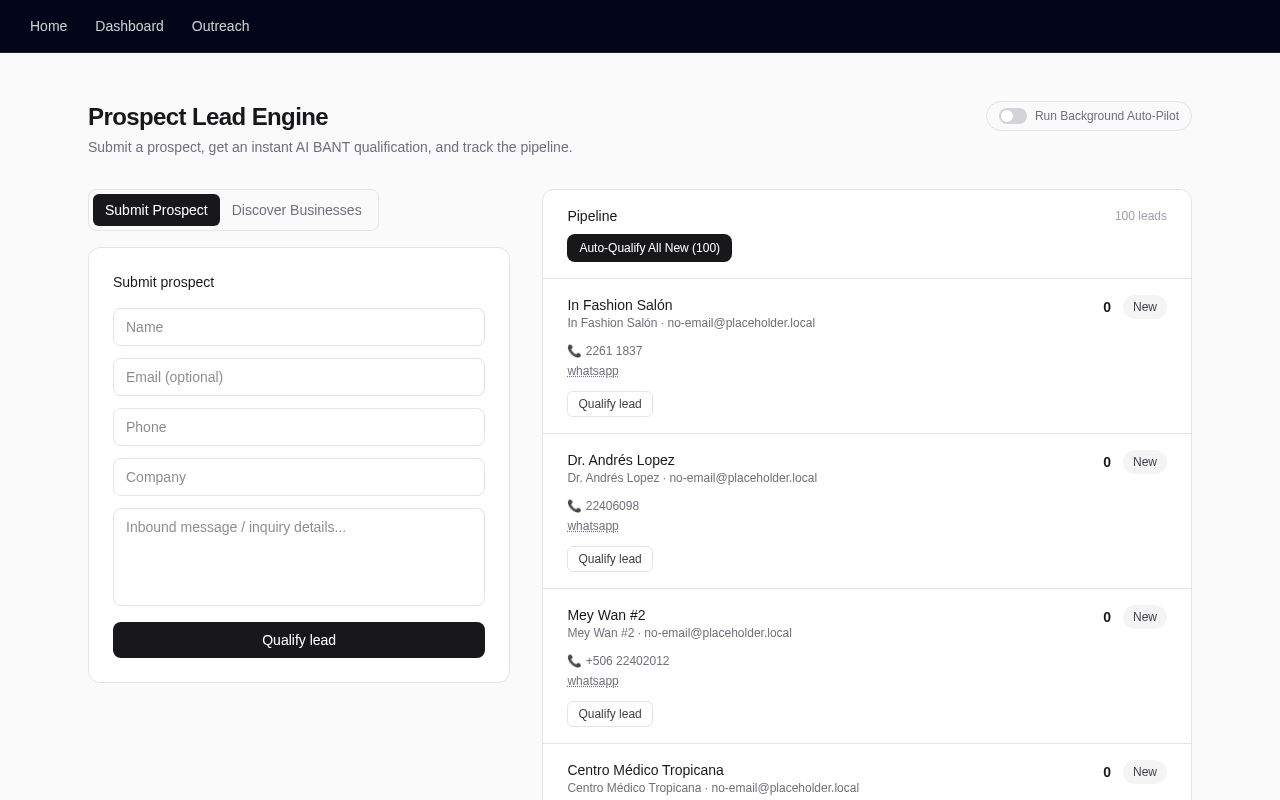Qualify lead for Dr. Andrés Lopez
Viewport: 1280px width, 800px height.
(x=610, y=559)
